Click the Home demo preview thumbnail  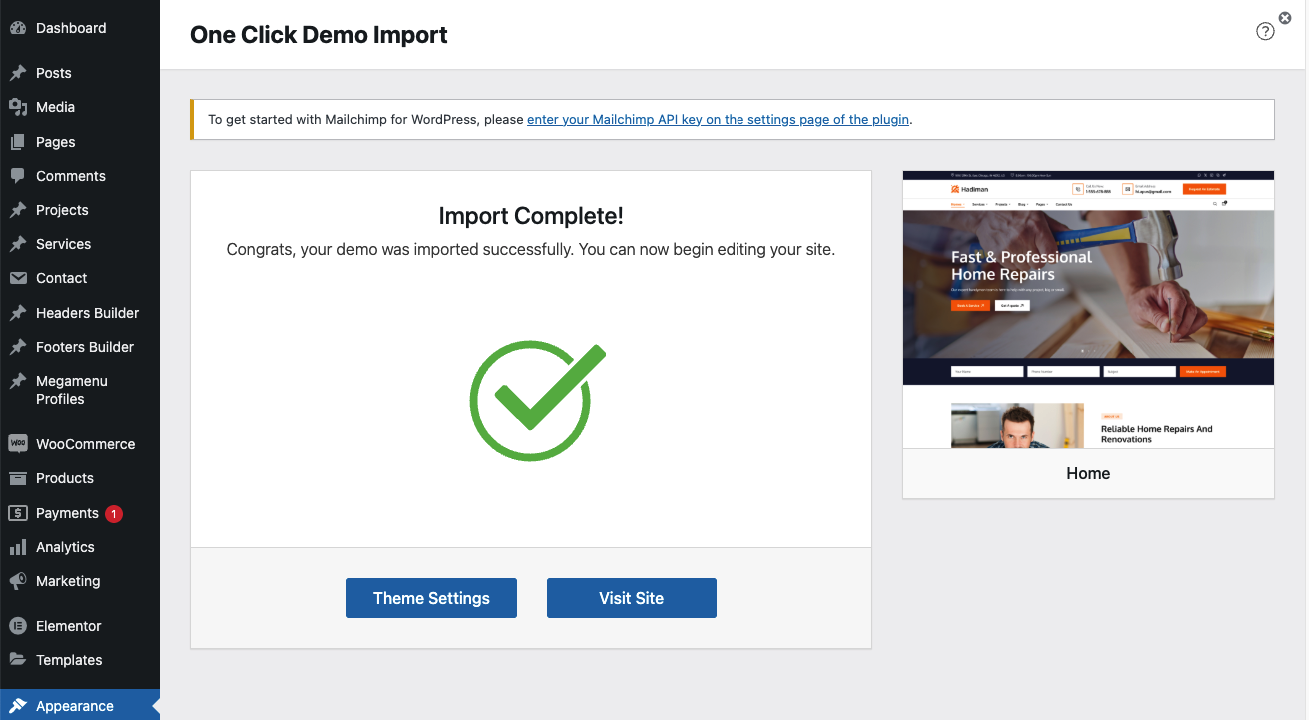1088,310
